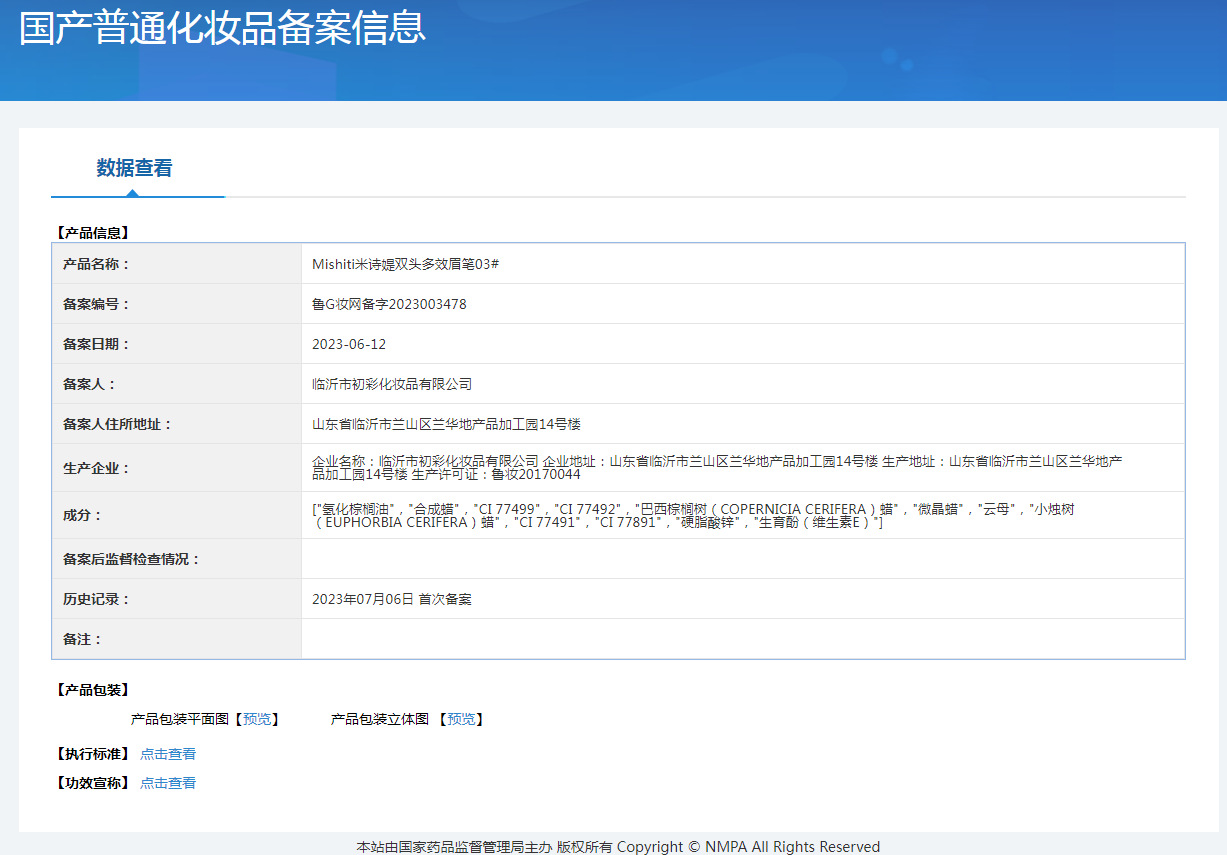The width and height of the screenshot is (1227, 855).
Task: Click the empty 备案后监督检查情况 value cell
Action: [x=742, y=559]
